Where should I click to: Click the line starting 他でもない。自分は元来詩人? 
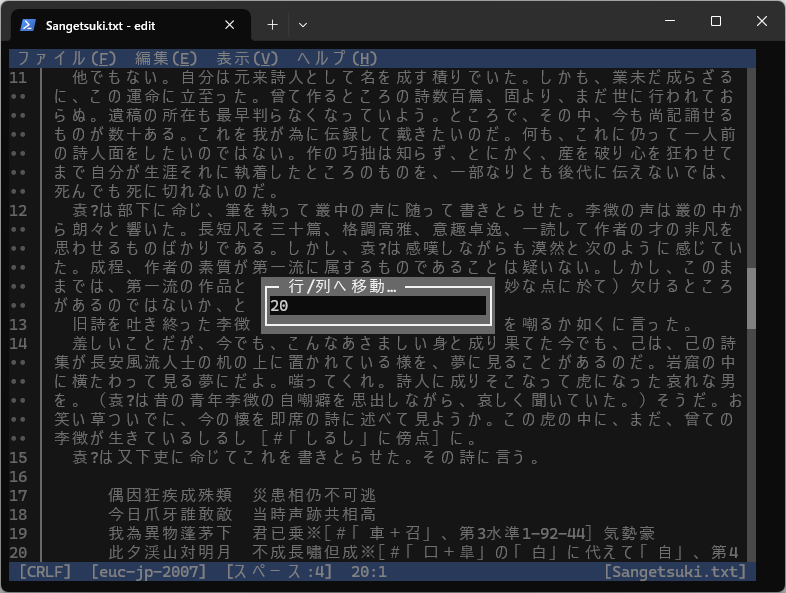point(404,78)
